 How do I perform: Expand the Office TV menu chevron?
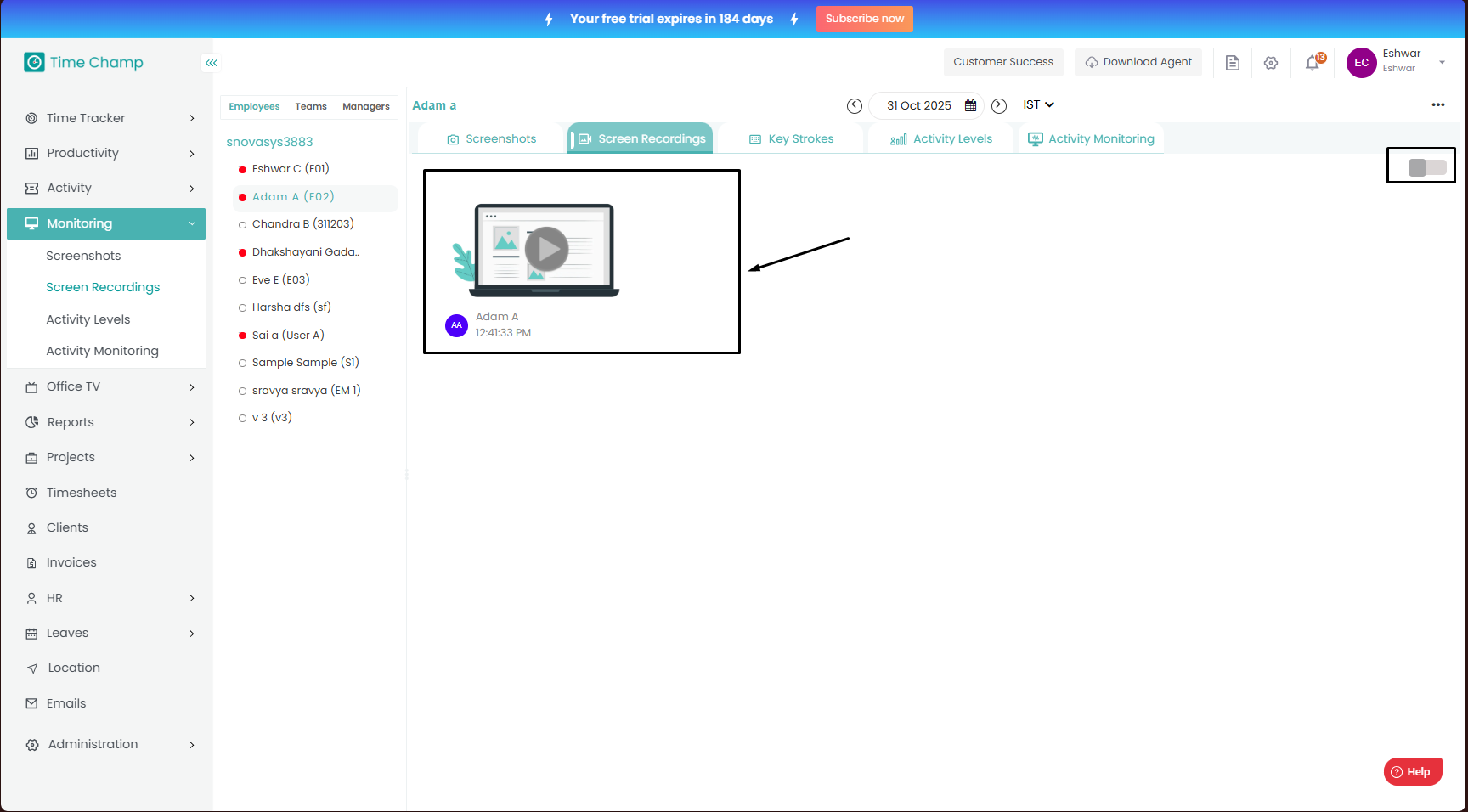[192, 387]
